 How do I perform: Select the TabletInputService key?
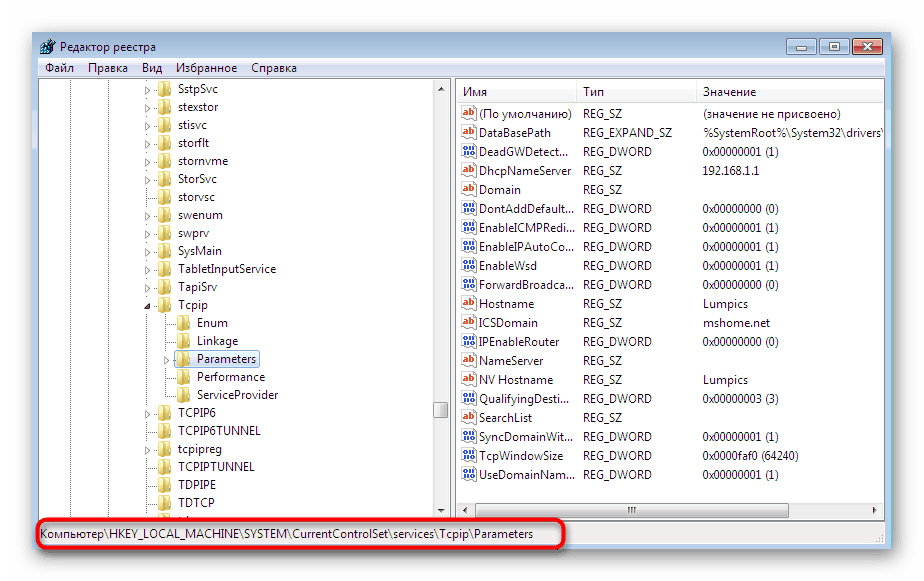pos(227,269)
